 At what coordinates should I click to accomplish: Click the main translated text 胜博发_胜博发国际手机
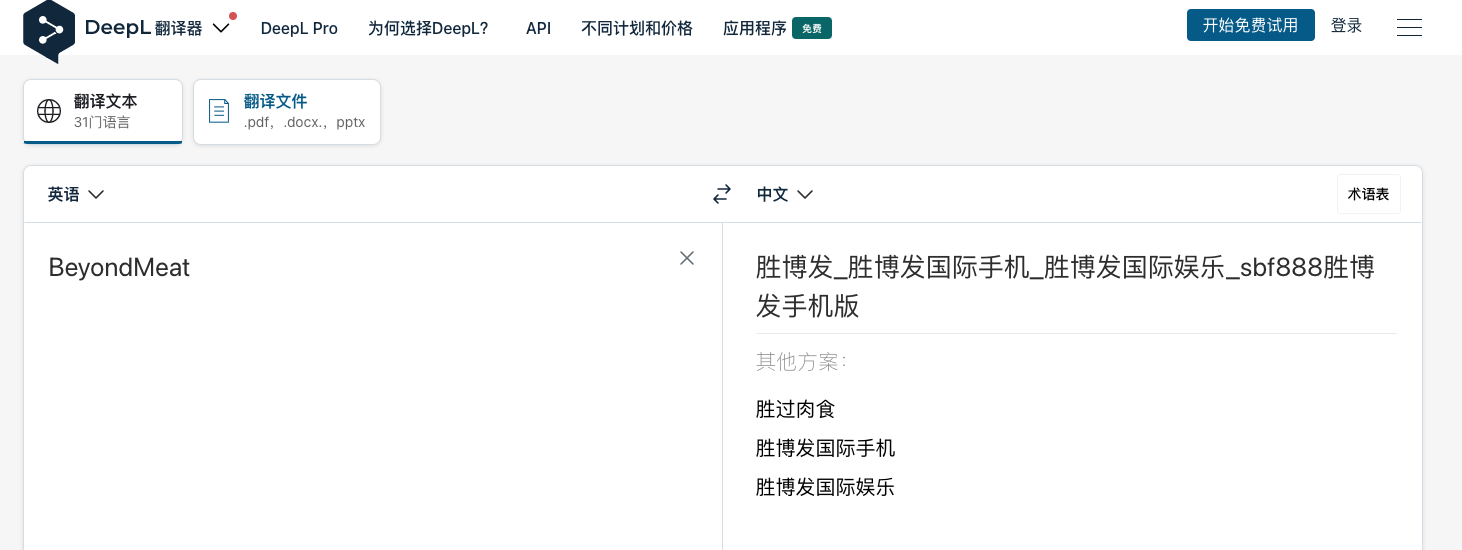click(x=1065, y=286)
